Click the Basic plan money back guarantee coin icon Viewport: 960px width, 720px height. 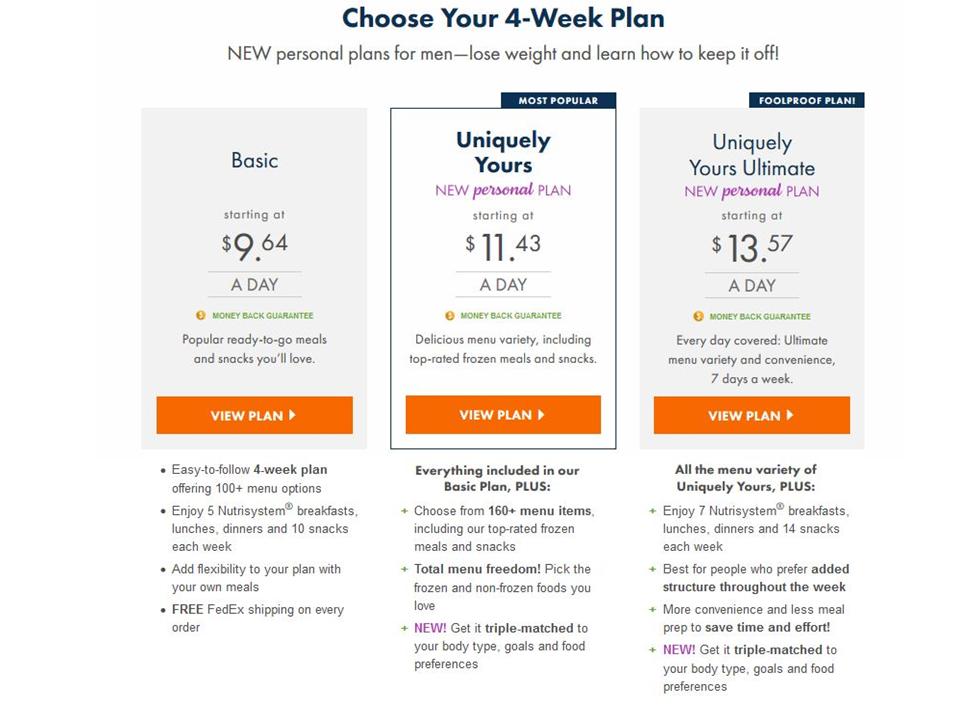pos(200,316)
